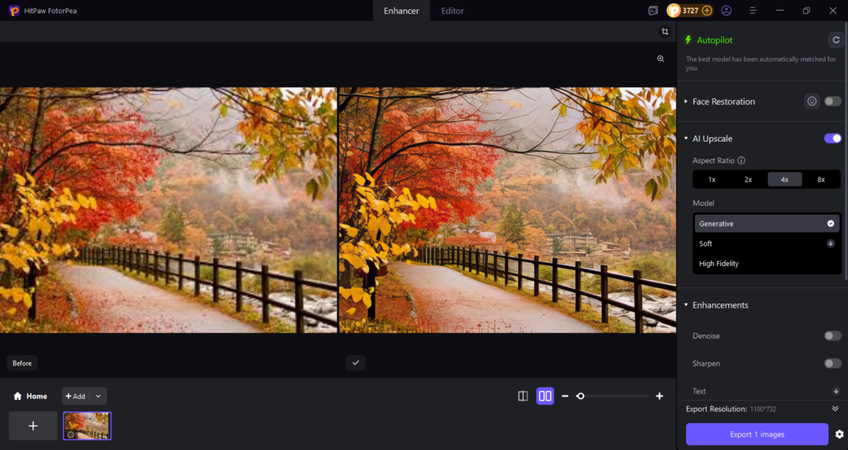Collapse the AI Upscale section
Screen dimensions: 848x450
click(686, 138)
